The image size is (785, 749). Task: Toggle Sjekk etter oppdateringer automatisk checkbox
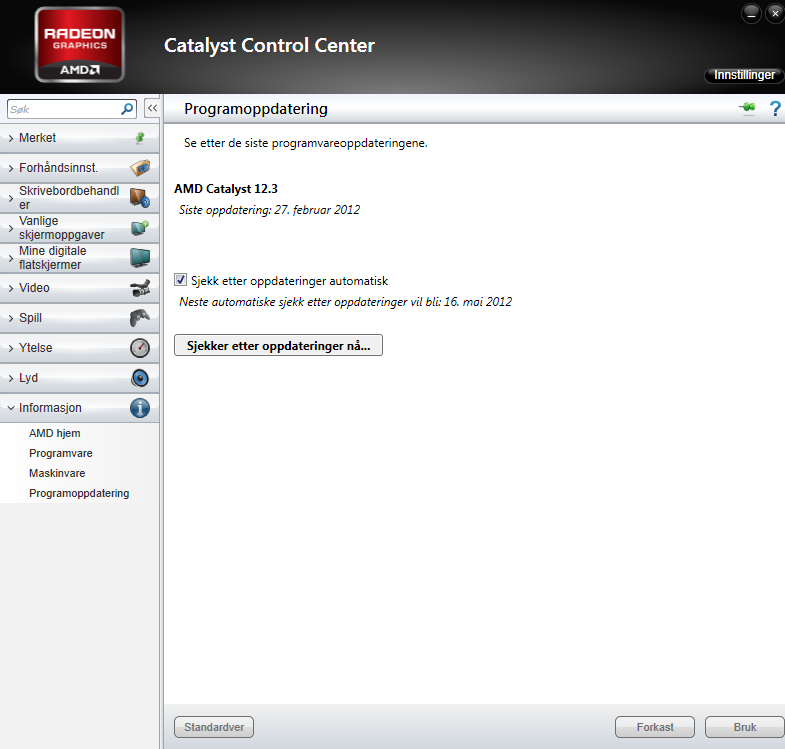[x=180, y=280]
